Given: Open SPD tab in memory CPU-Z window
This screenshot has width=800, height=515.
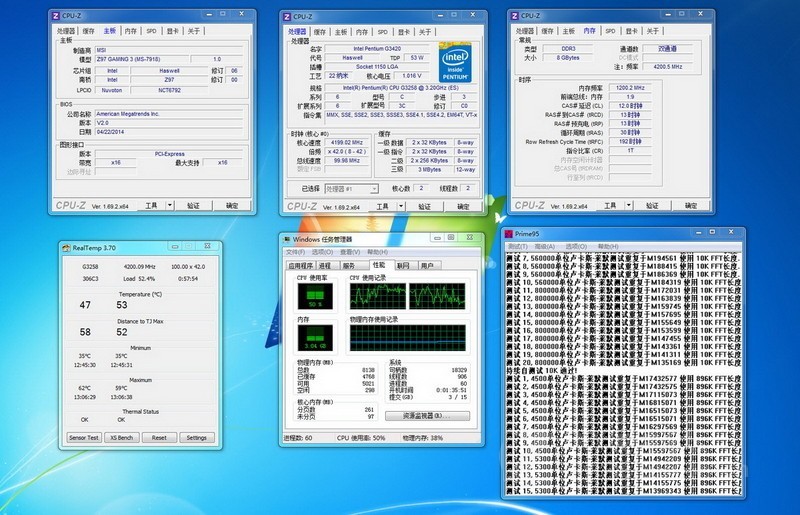Looking at the screenshot, I should click(610, 31).
